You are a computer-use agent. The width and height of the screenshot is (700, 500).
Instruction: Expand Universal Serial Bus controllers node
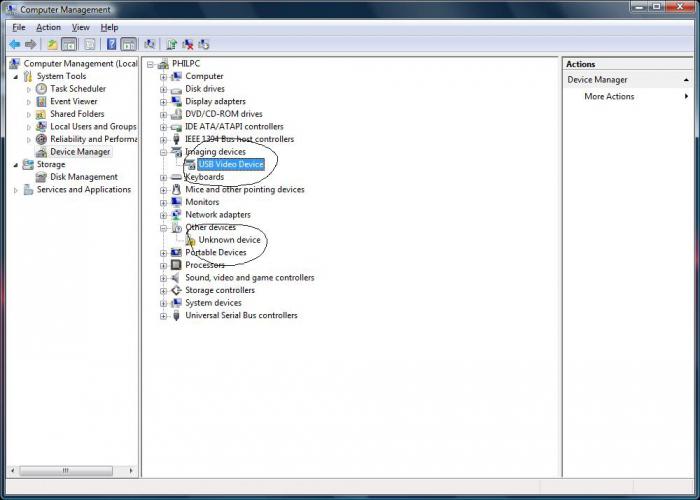163,316
